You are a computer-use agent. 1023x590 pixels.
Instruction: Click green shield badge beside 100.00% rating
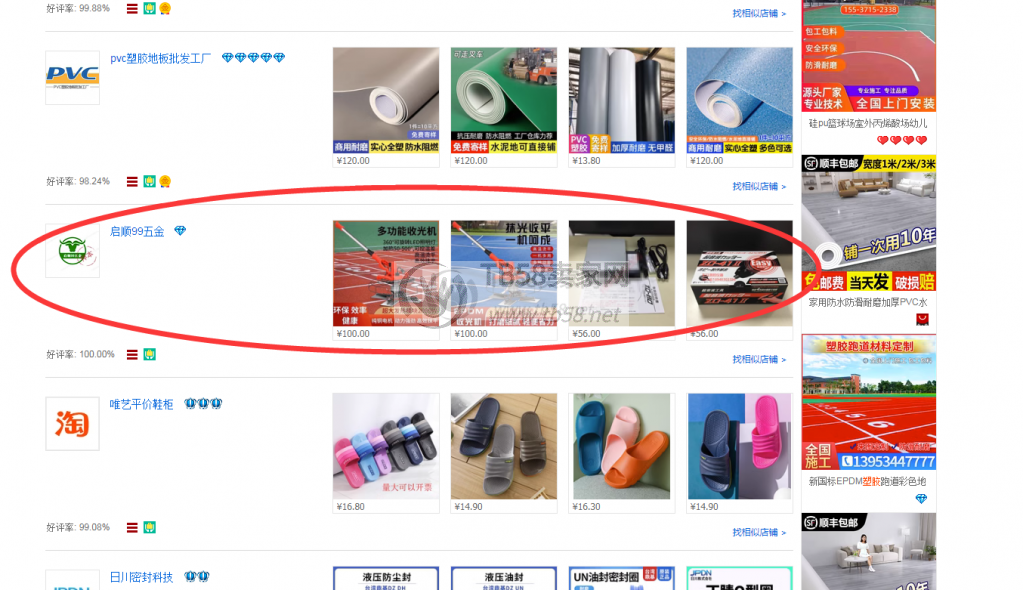(x=149, y=354)
